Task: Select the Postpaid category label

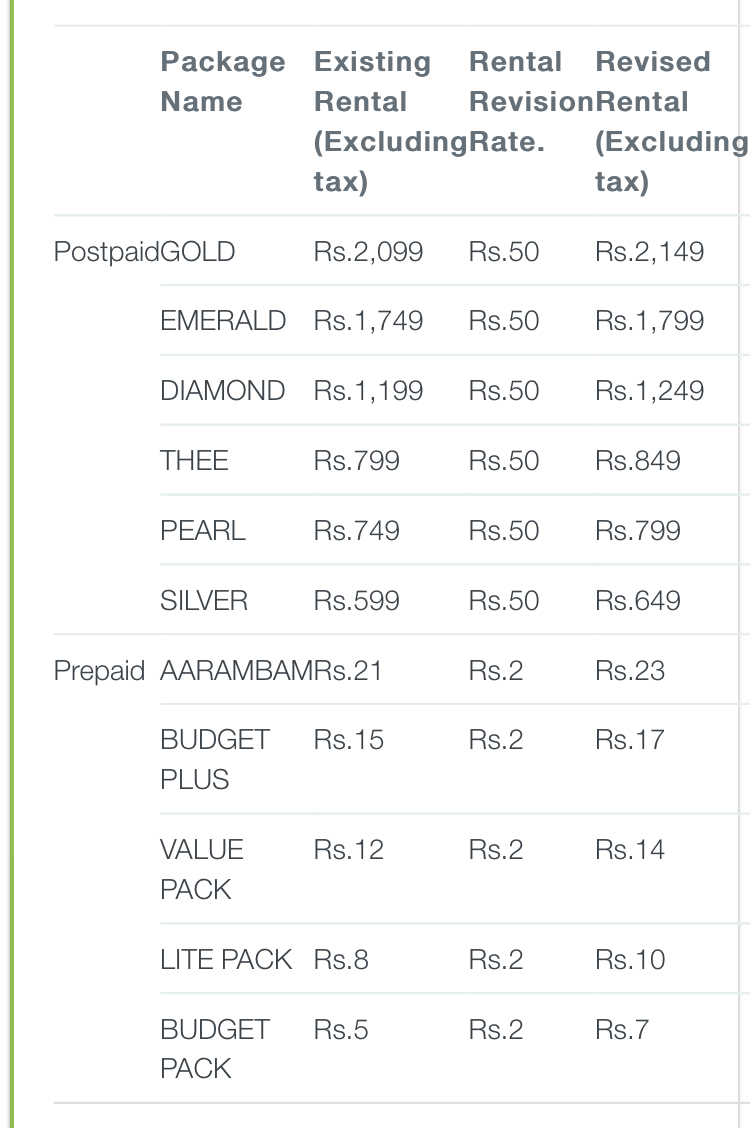Action: 106,252
